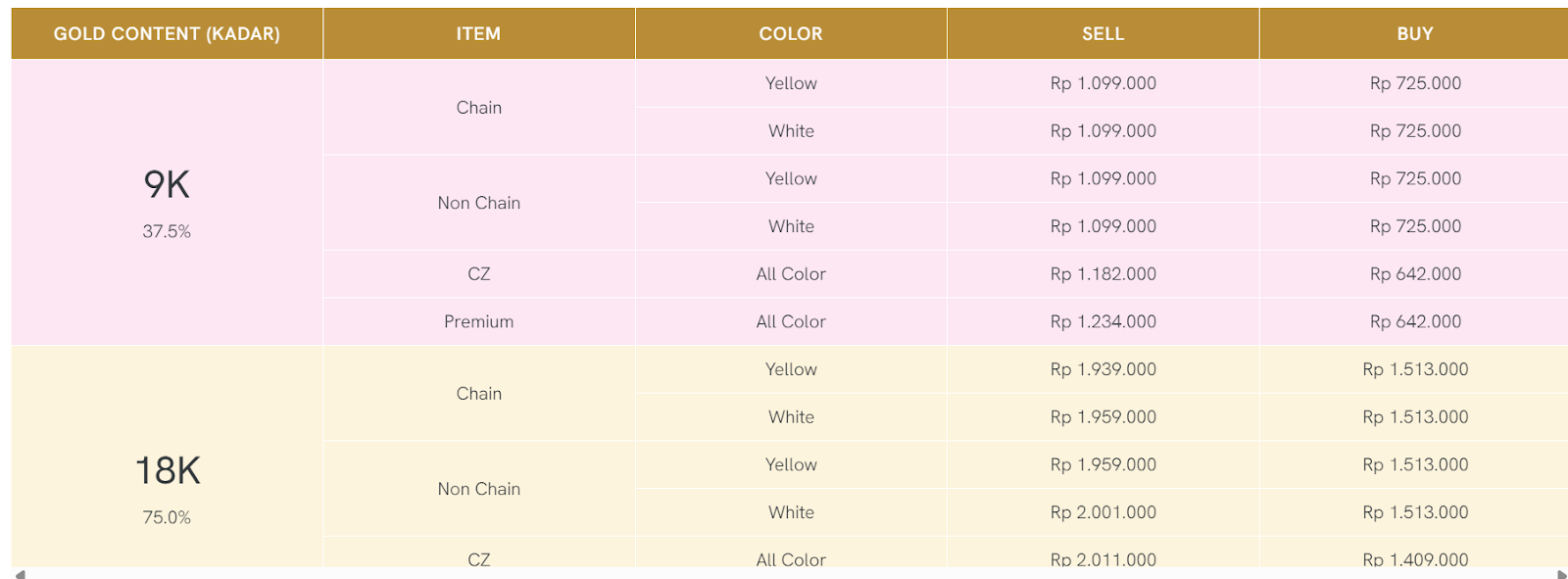Click the 9K CZ sell price Rp 1.182.000
Viewport: 1568px width, 579px height.
(1102, 274)
